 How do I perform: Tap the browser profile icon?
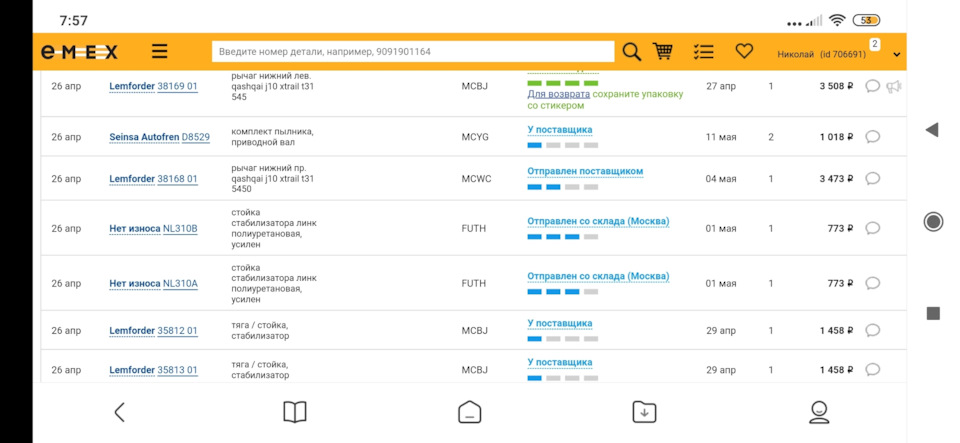[819, 412]
